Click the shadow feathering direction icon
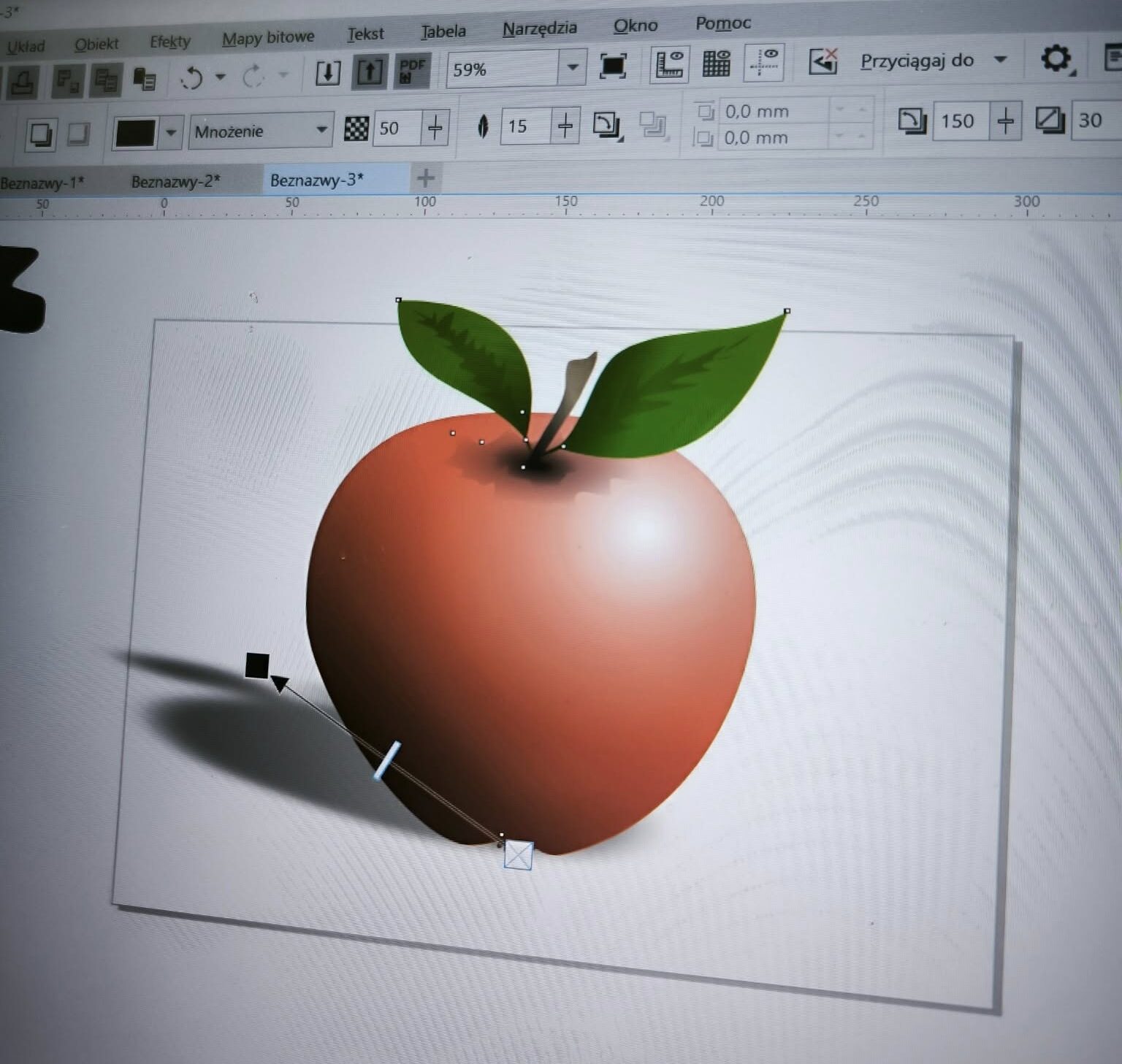Image resolution: width=1122 pixels, height=1064 pixels. click(x=606, y=126)
